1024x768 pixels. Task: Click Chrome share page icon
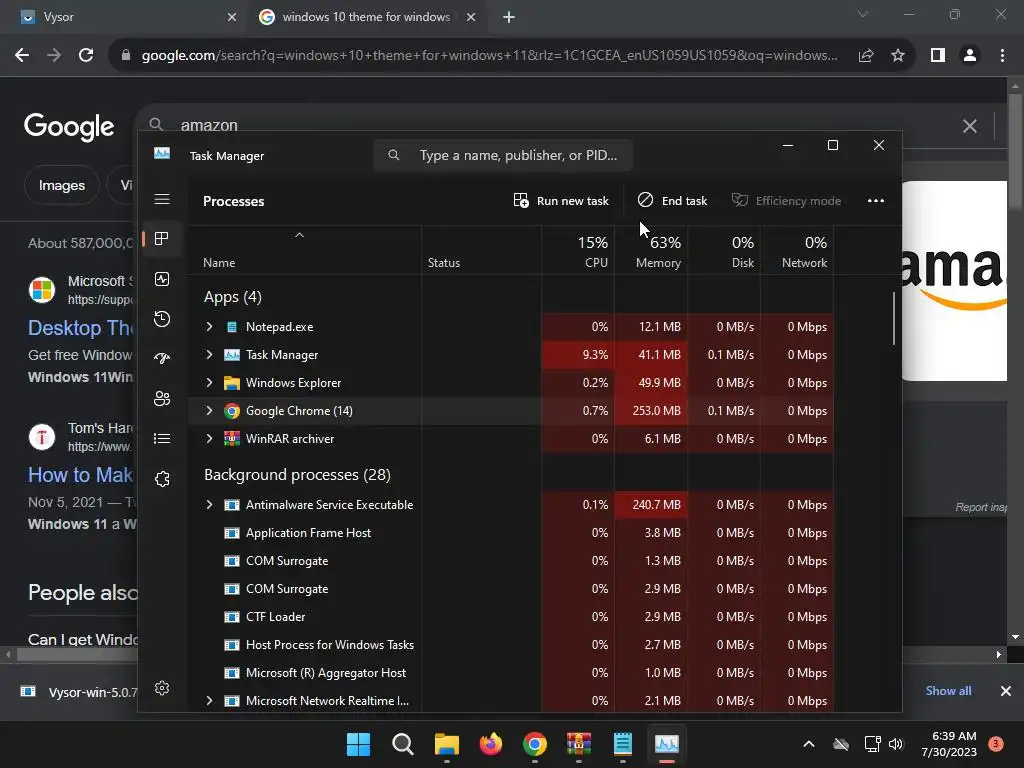pos(866,56)
